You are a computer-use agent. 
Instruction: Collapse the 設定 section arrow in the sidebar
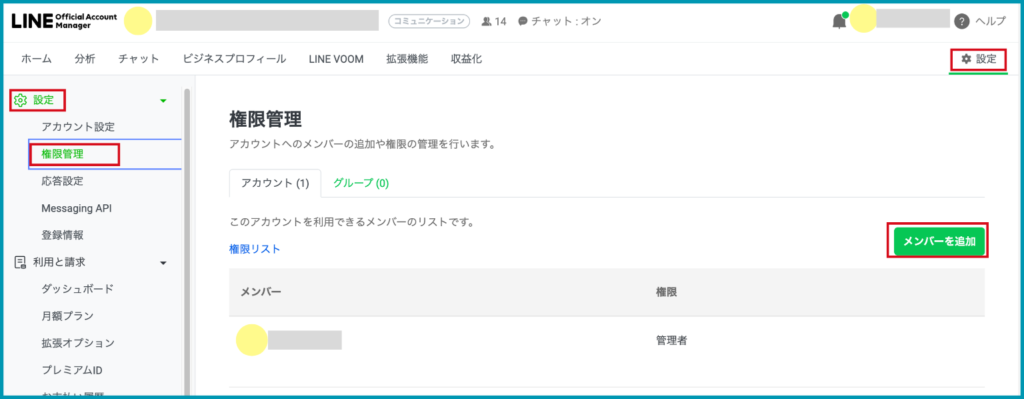click(x=163, y=101)
